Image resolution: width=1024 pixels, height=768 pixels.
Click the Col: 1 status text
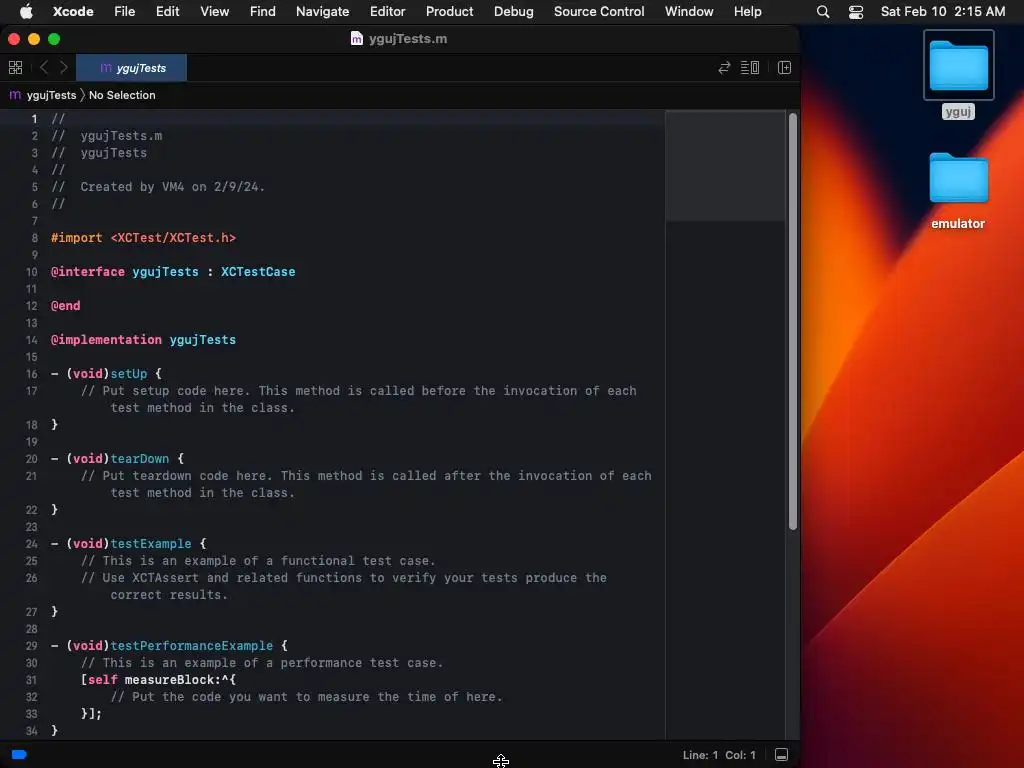740,755
